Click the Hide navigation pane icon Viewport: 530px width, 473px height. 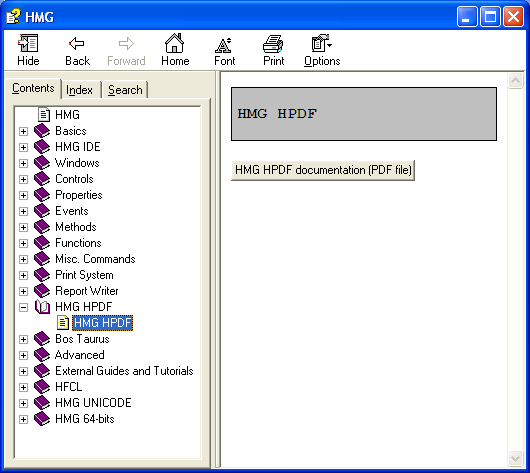[x=28, y=43]
